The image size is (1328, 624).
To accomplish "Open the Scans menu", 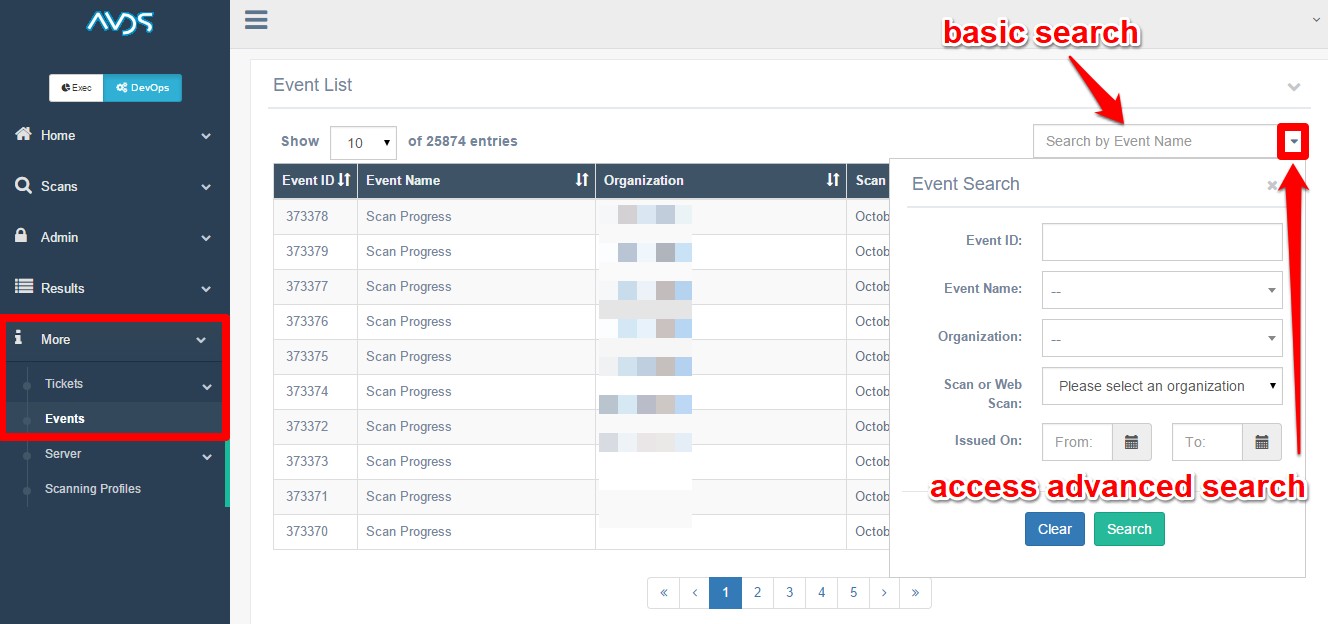I will coord(115,186).
